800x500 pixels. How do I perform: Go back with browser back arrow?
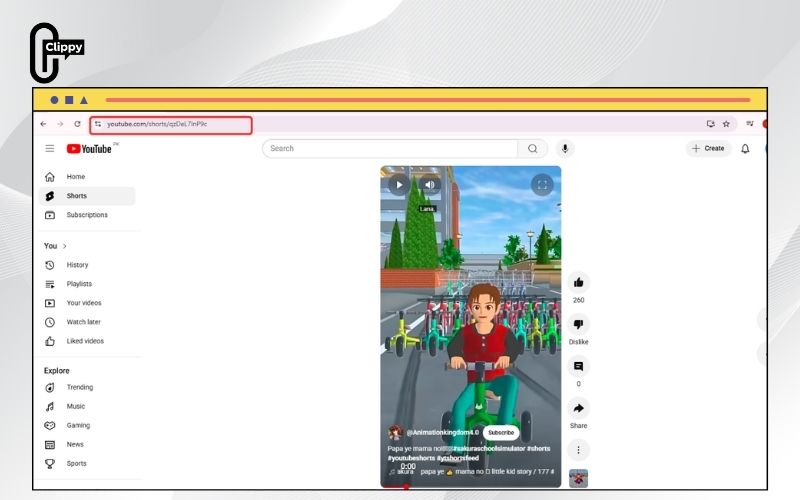[43, 124]
